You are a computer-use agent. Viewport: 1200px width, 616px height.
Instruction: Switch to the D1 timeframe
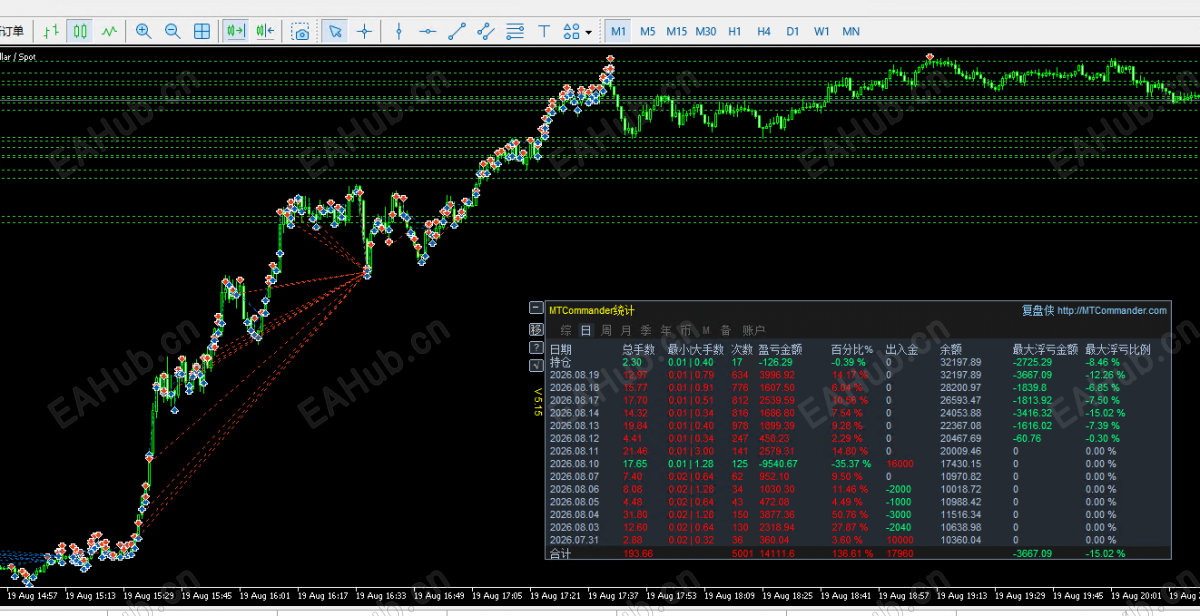[793, 31]
